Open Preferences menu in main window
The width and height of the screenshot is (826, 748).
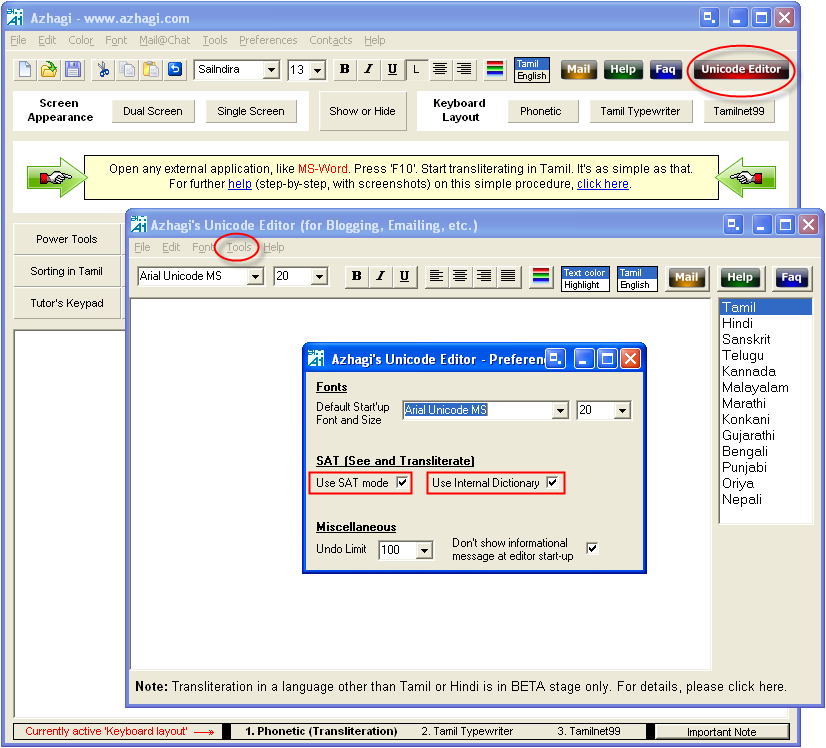click(x=268, y=41)
